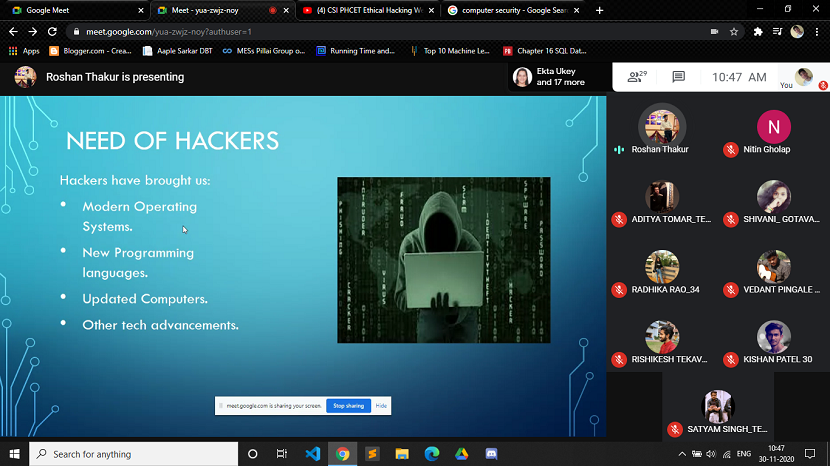Click muted mic icon beside Satyam Singh
The image size is (830, 466).
pyautogui.click(x=675, y=429)
